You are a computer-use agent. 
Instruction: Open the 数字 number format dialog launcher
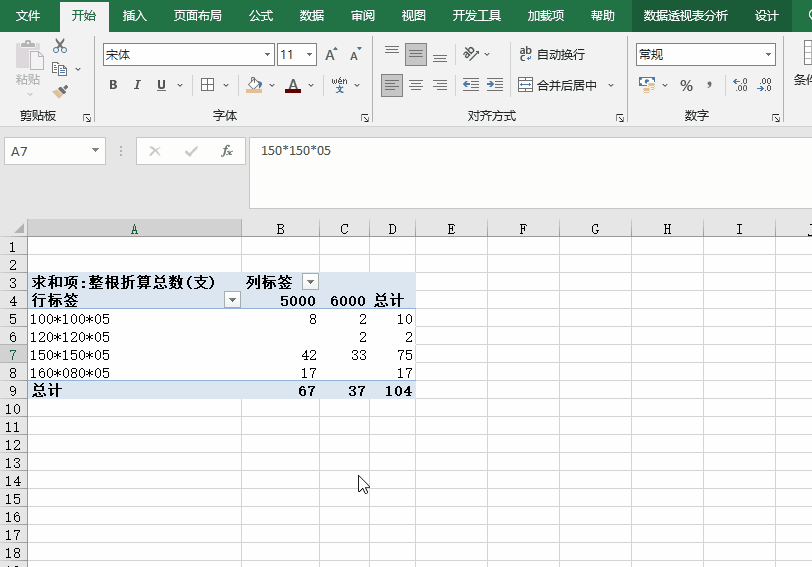pyautogui.click(x=776, y=118)
